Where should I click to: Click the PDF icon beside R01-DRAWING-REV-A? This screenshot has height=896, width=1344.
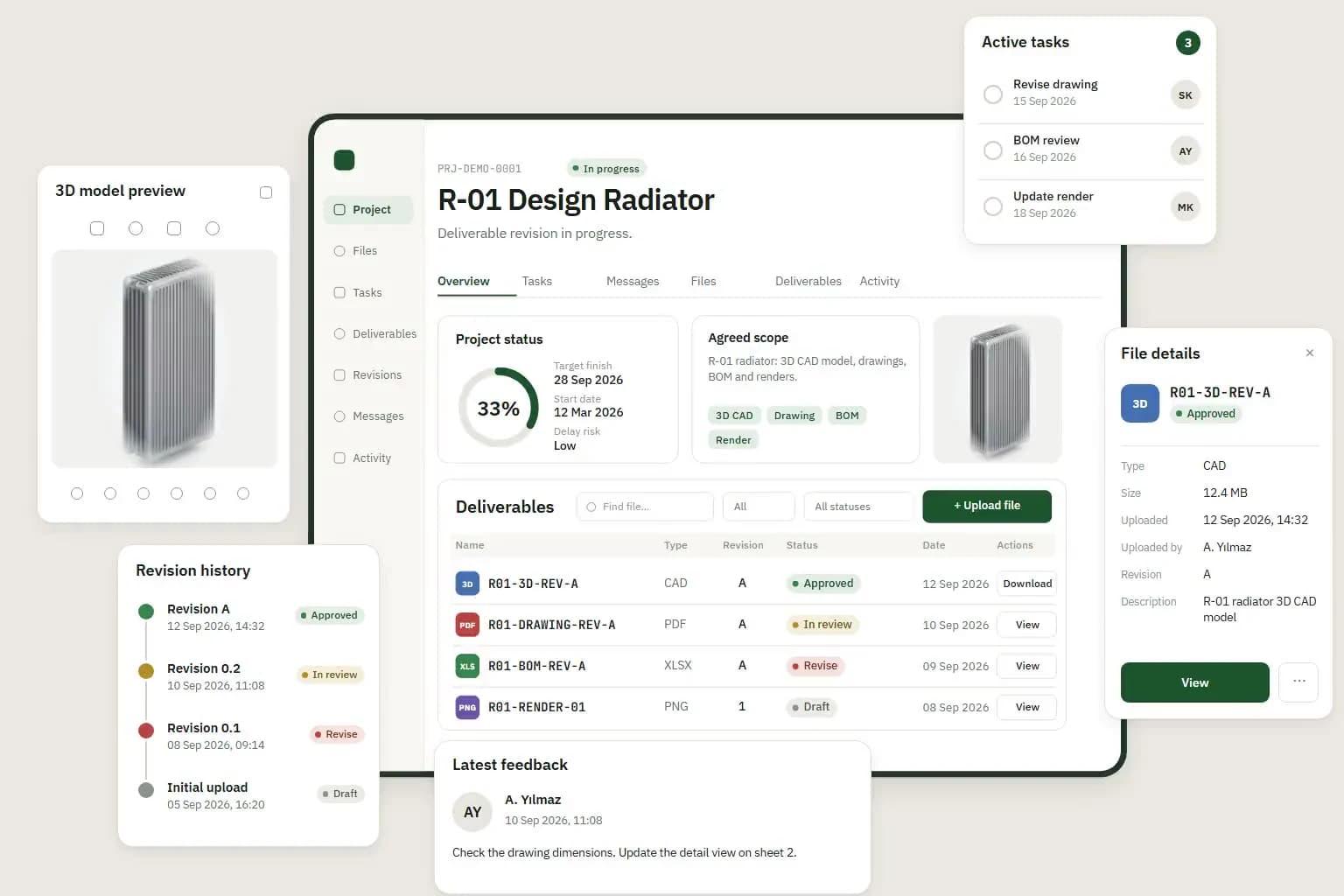[467, 625]
